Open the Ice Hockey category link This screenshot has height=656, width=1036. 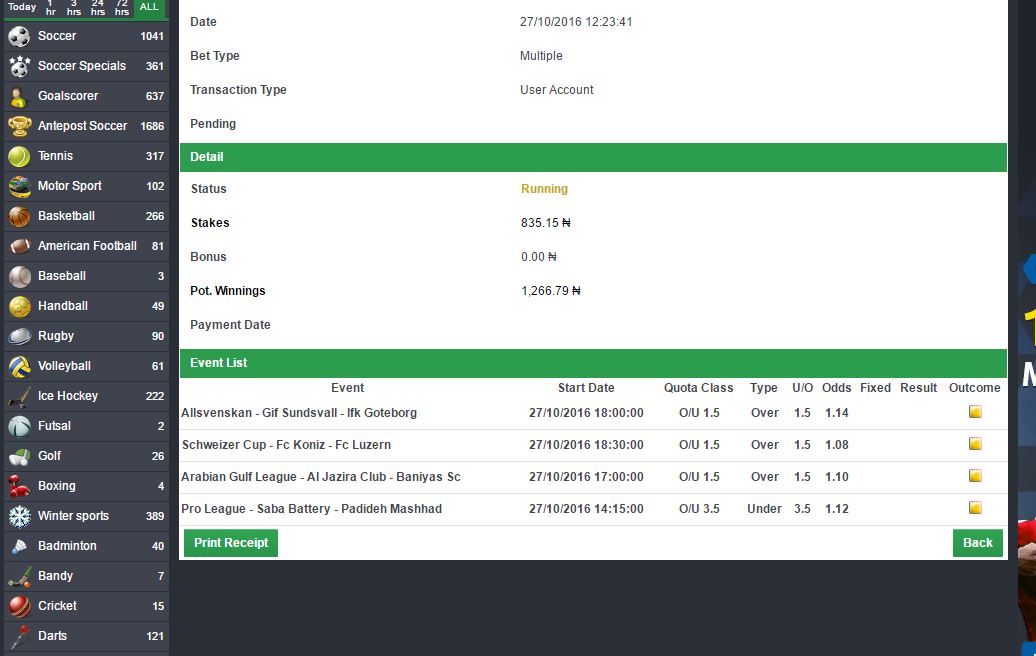87,396
